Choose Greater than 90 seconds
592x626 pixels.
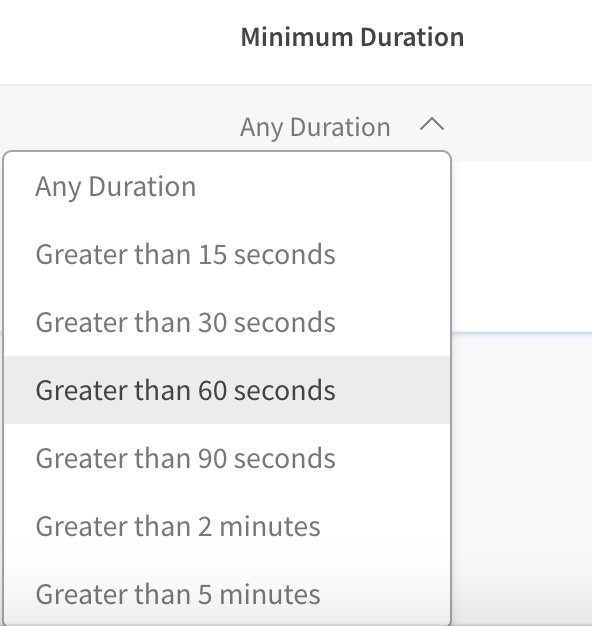tap(227, 458)
